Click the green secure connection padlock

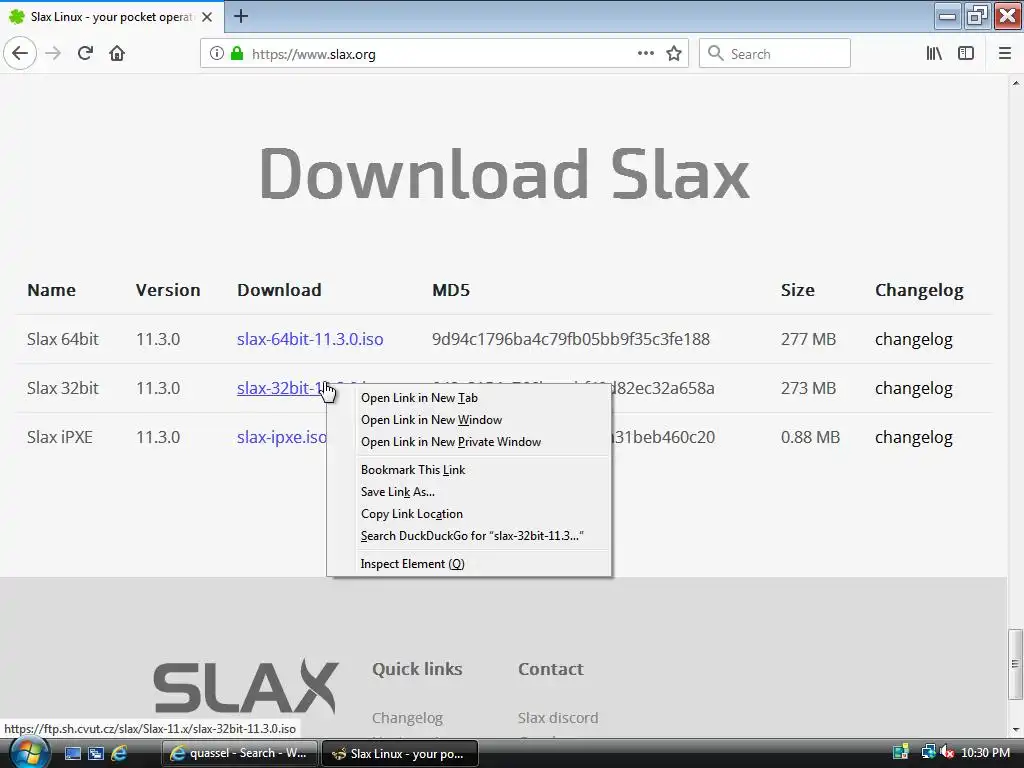(237, 54)
